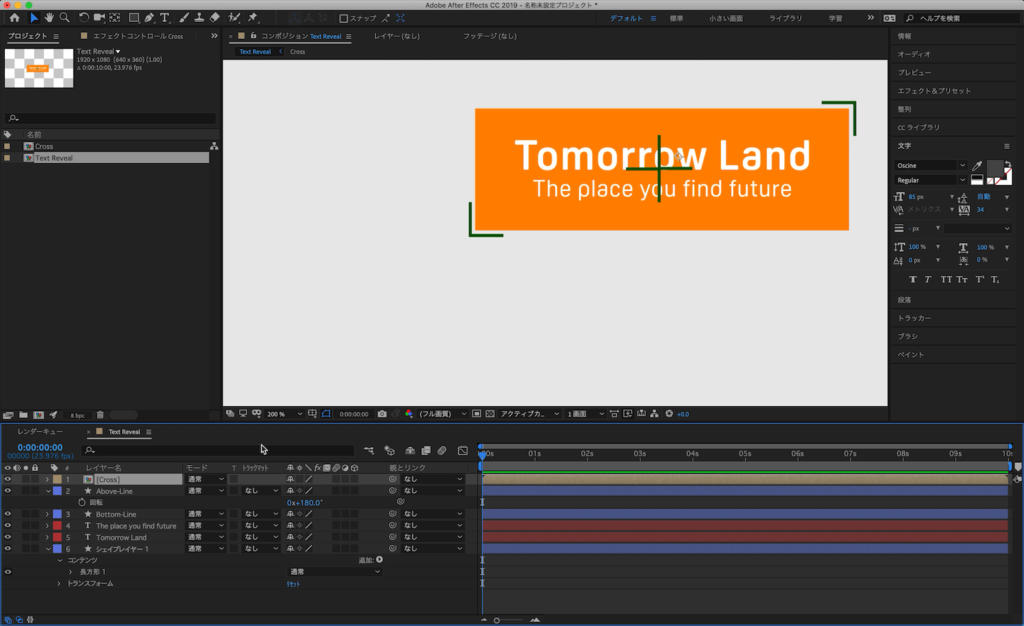The width and height of the screenshot is (1024, 626).
Task: Click the snapshot camera icon below viewer
Action: tap(382, 413)
